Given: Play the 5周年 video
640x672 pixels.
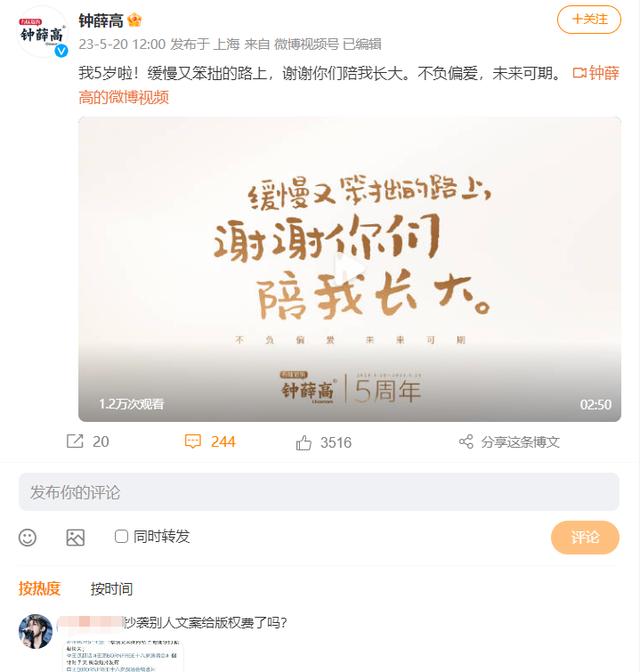Looking at the screenshot, I should [349, 269].
